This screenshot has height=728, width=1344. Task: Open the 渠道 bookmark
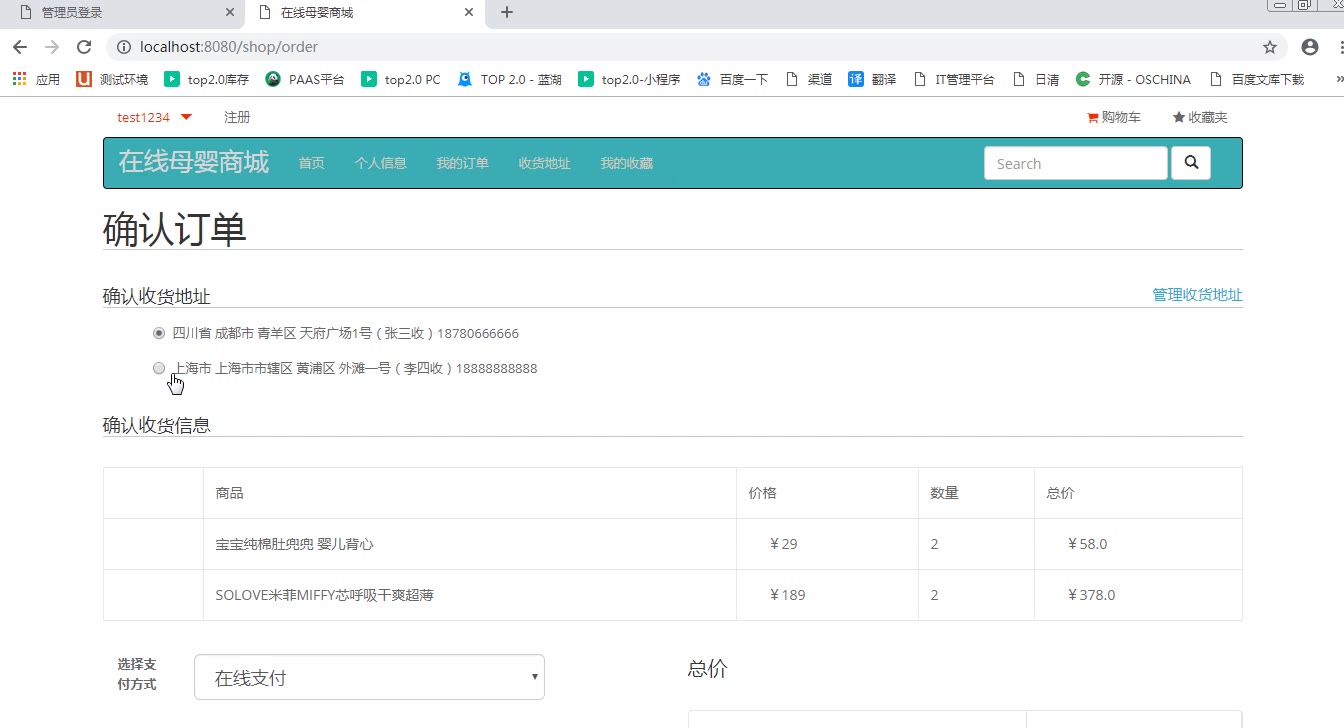coord(809,79)
